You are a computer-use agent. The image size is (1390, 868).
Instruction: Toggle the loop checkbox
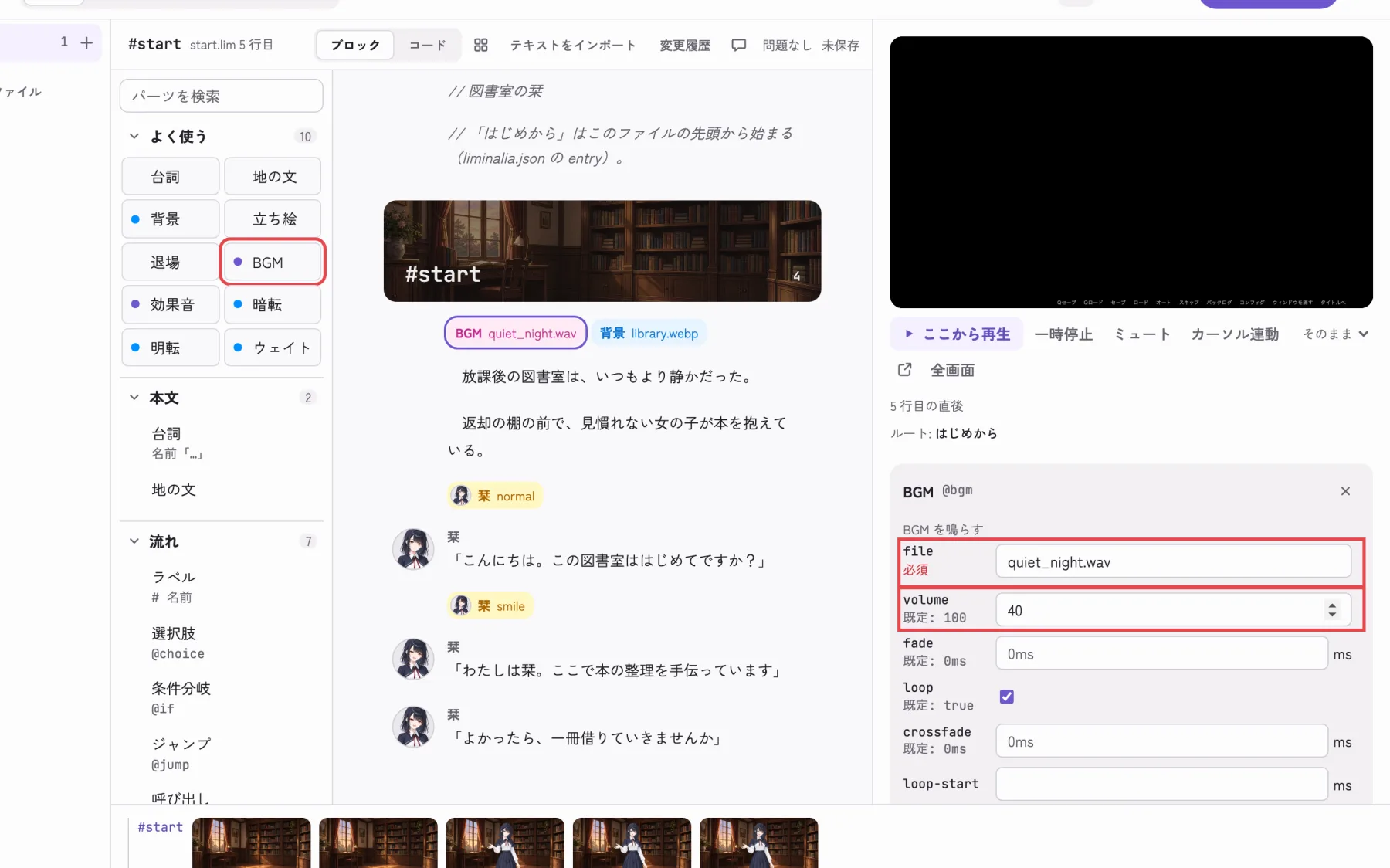click(x=1006, y=697)
